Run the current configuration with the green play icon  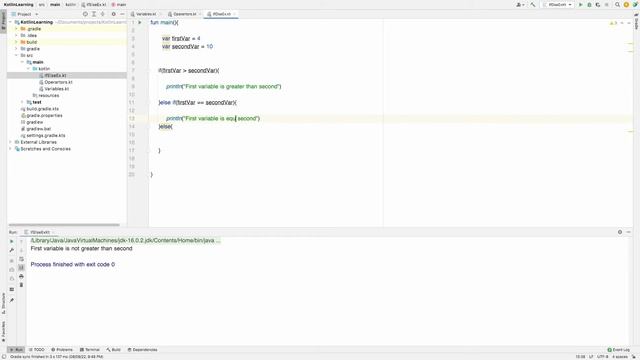[580, 4]
